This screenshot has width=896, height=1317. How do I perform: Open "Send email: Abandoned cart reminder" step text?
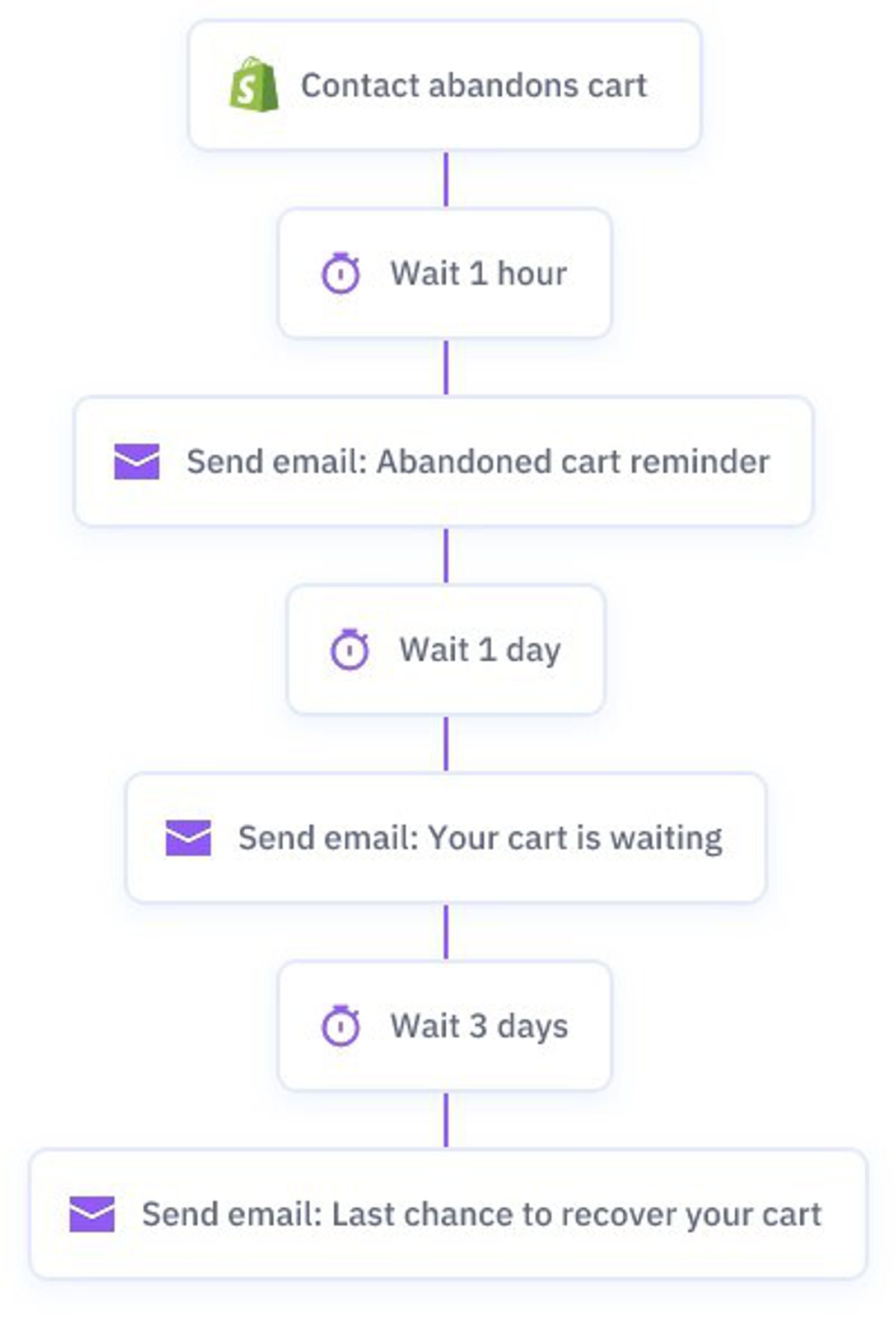pyautogui.click(x=478, y=461)
